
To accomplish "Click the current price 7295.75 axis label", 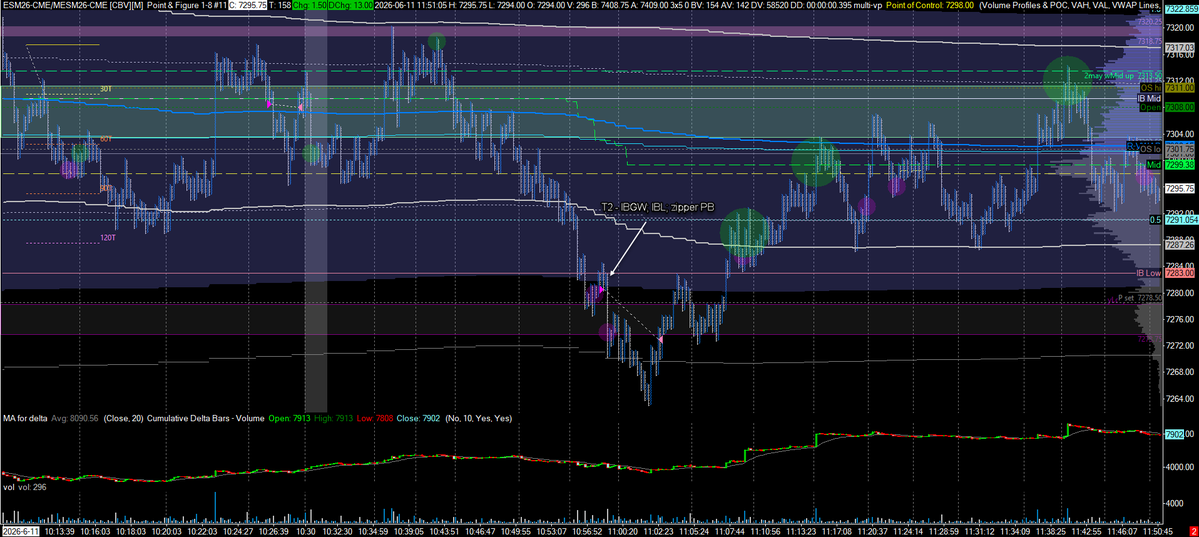I will tap(1178, 188).
